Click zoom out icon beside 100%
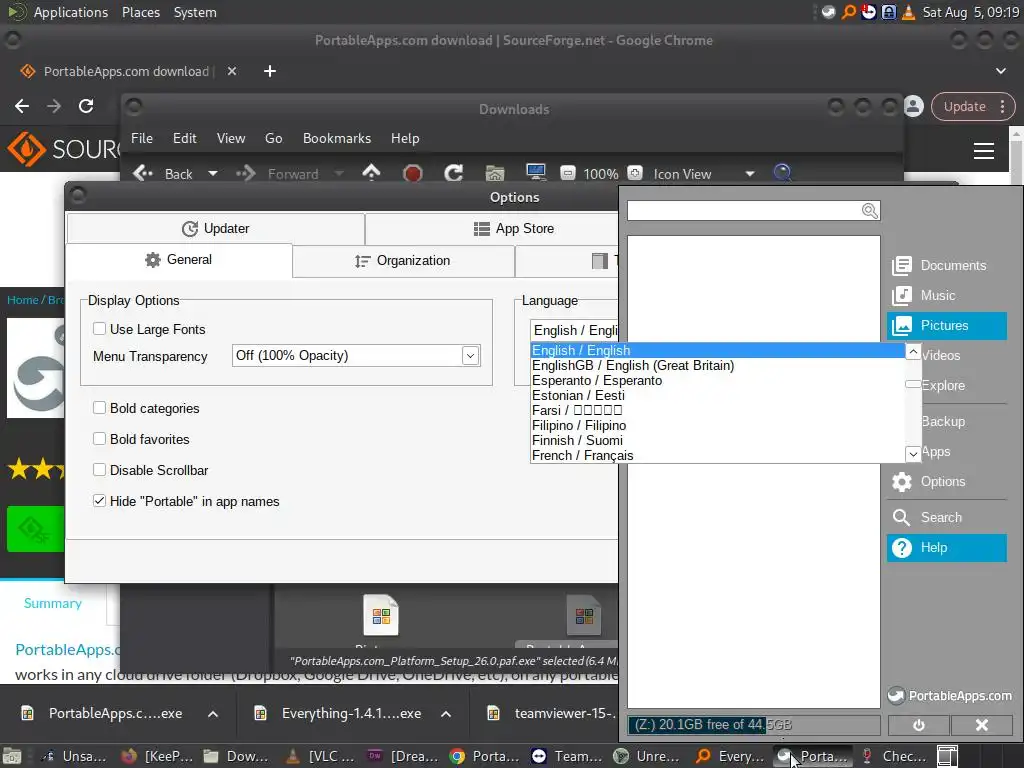 pyautogui.click(x=568, y=173)
